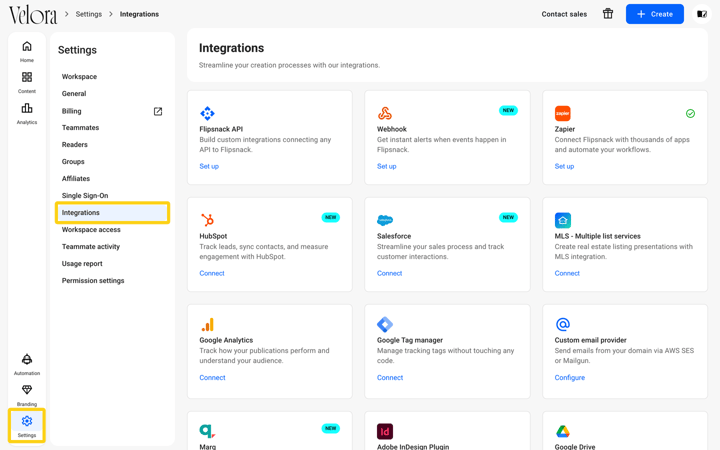Click the Custom email provider @ icon
This screenshot has height=450, width=720.
[562, 325]
